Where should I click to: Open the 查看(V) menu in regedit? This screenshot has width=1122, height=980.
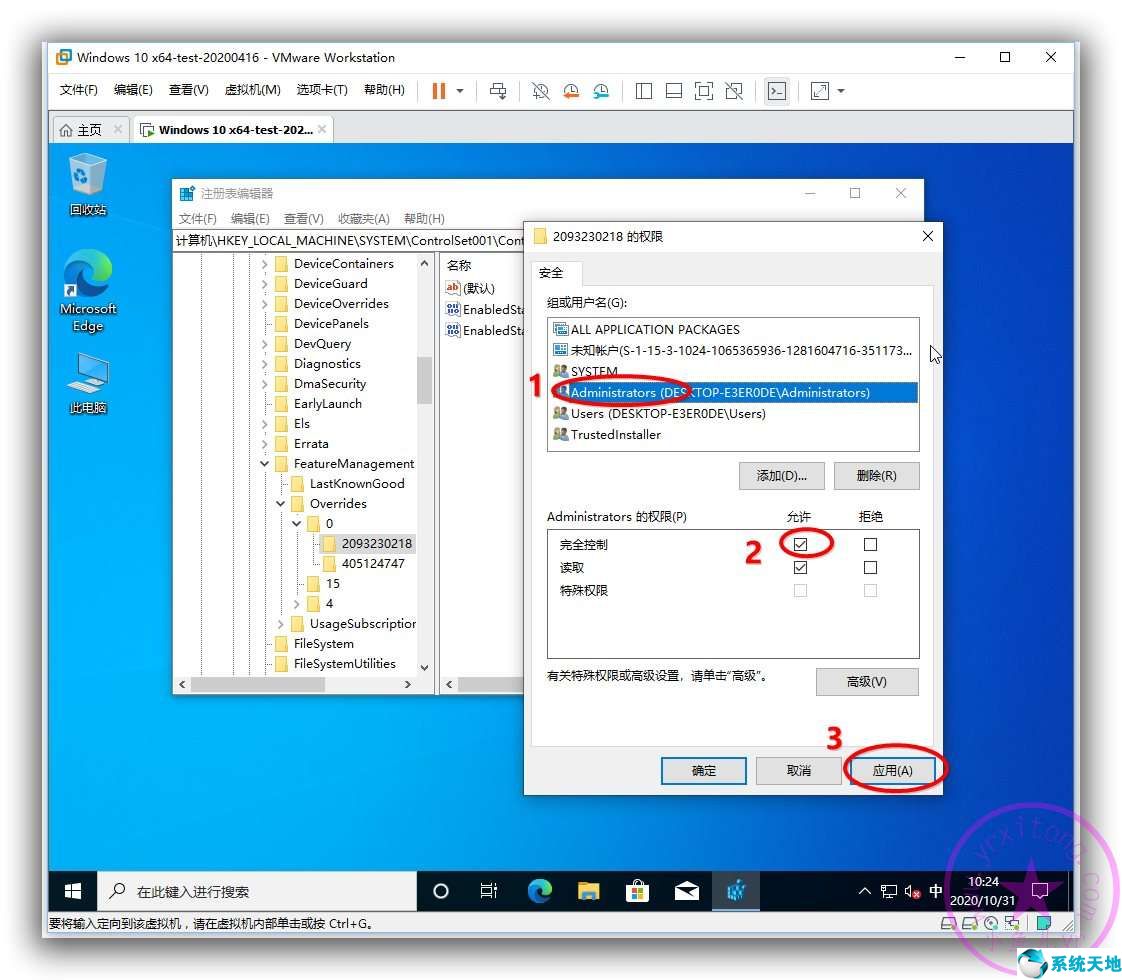(303, 218)
